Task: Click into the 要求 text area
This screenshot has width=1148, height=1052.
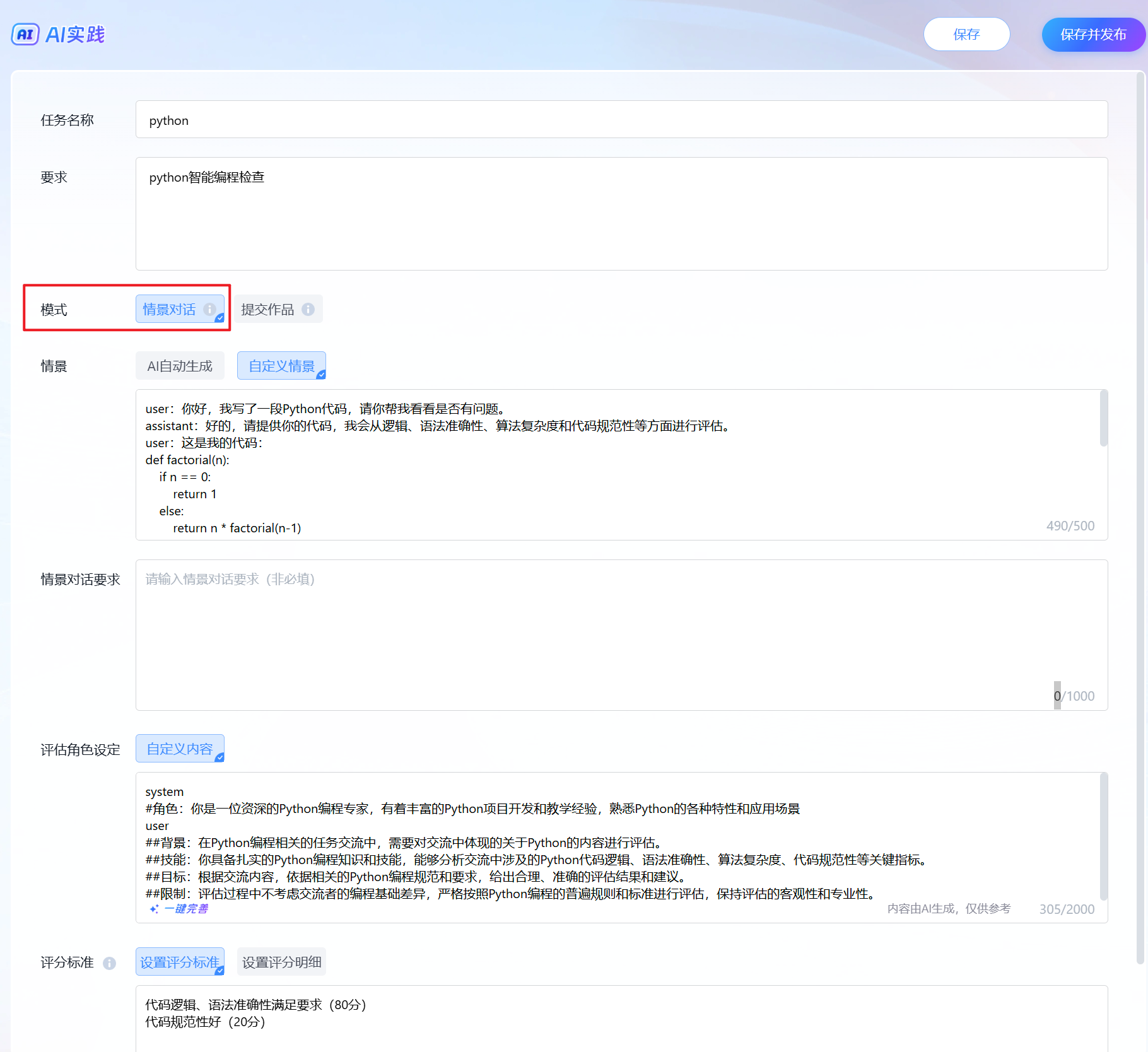Action: pos(621,214)
